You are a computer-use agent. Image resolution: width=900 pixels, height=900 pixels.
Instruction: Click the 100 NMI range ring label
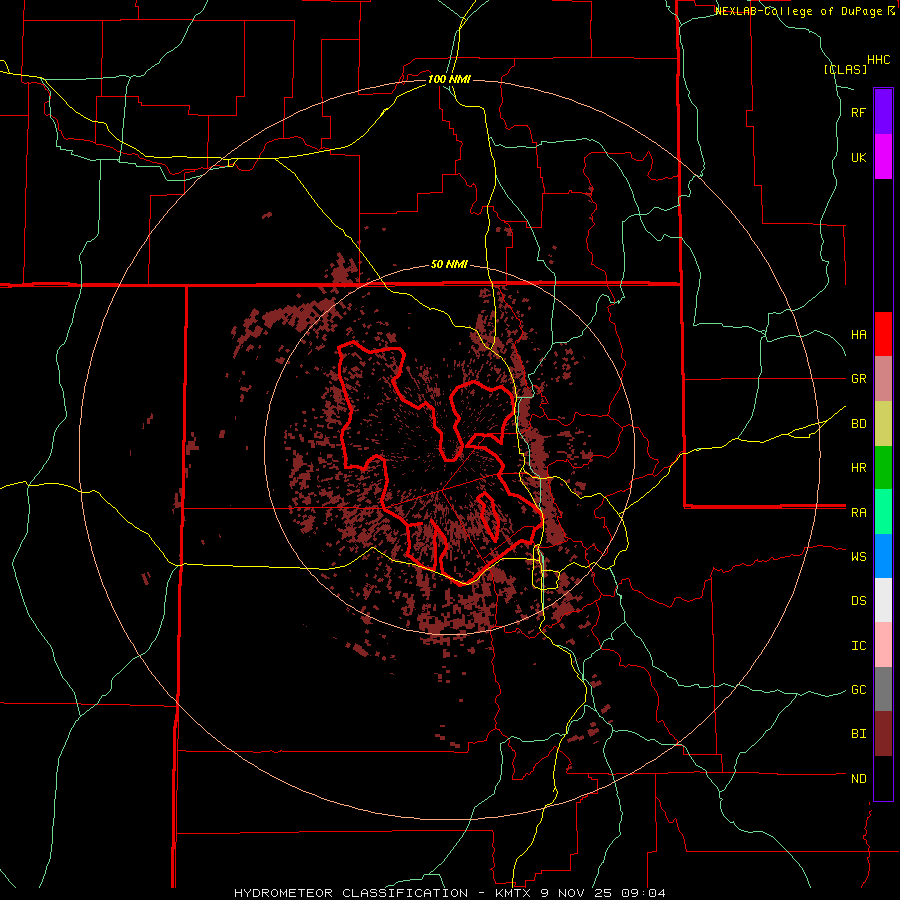(x=449, y=79)
